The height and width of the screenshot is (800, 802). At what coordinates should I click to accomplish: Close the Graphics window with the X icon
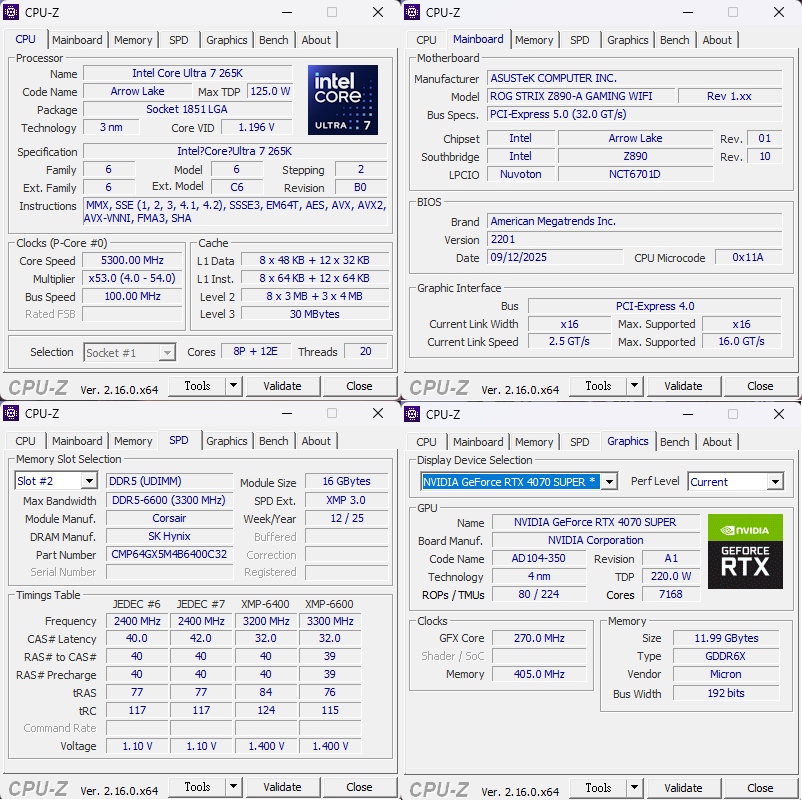tap(778, 413)
